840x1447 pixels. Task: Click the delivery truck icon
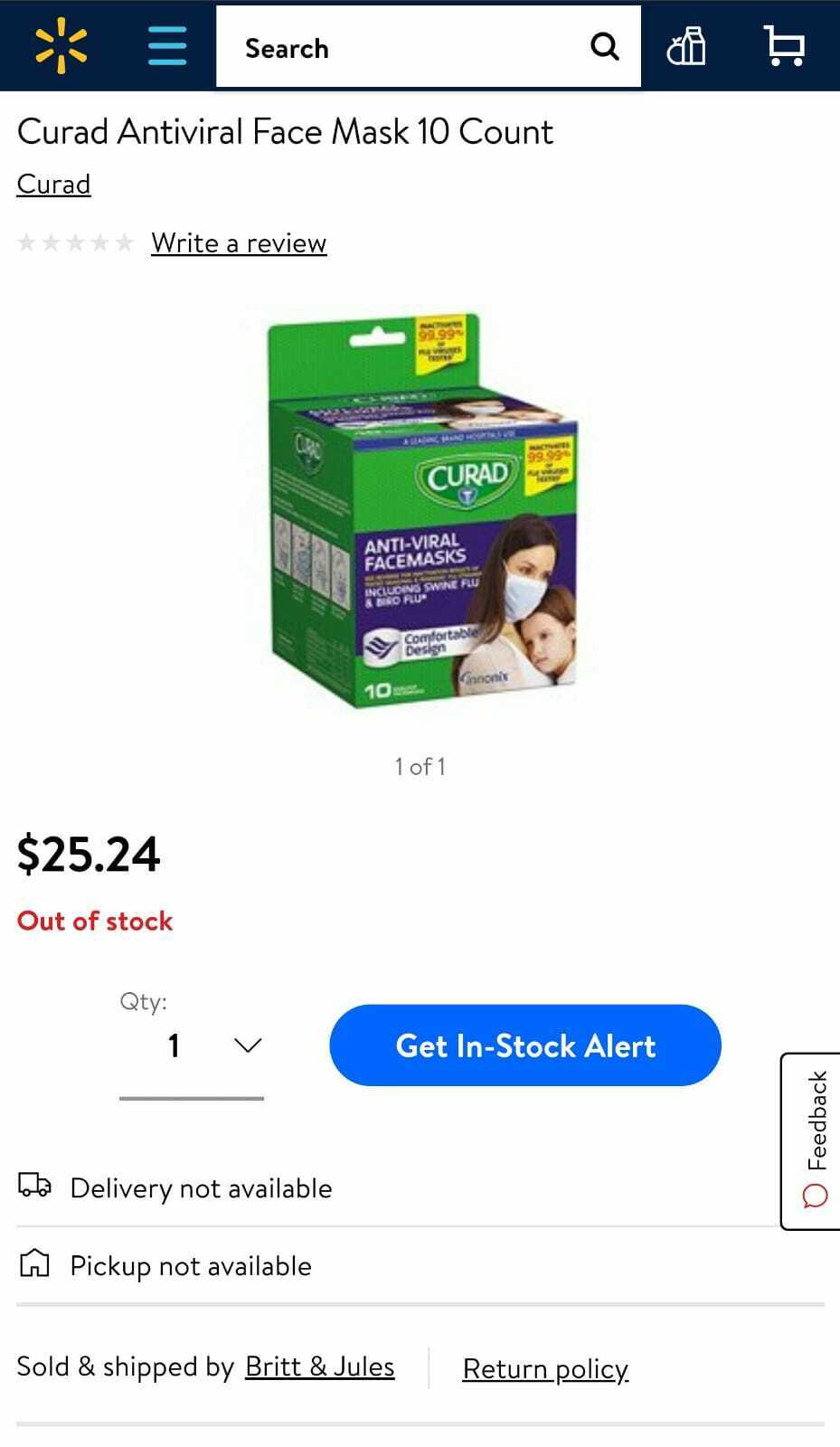35,1186
